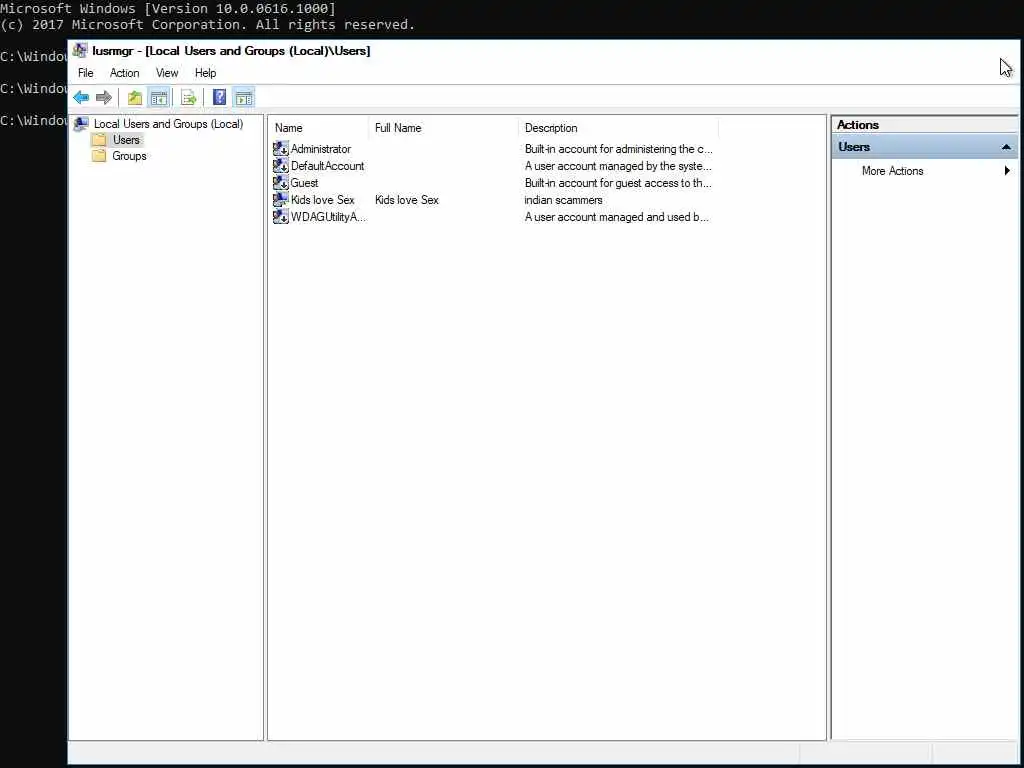1024x768 pixels.
Task: Click the Microsoft Corporation copyright line in Command Prompt
Action: click(x=208, y=25)
